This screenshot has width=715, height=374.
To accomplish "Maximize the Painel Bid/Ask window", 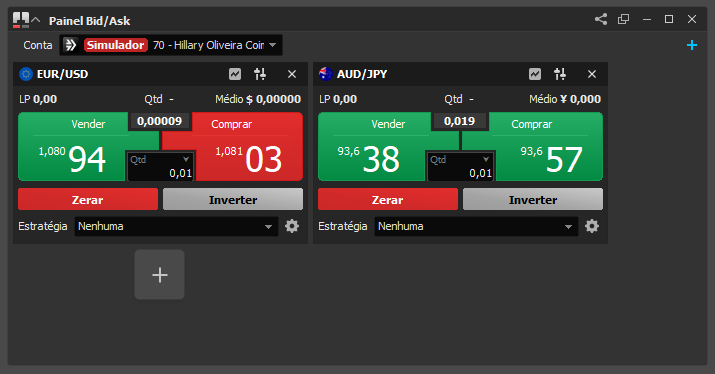I will (x=669, y=19).
